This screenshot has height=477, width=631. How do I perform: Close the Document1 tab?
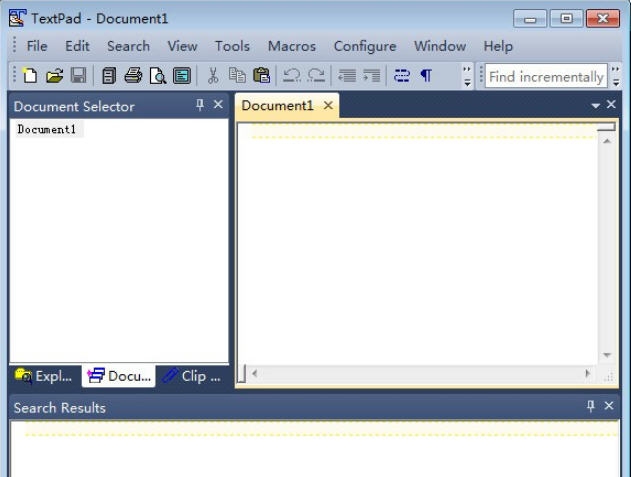pyautogui.click(x=328, y=105)
